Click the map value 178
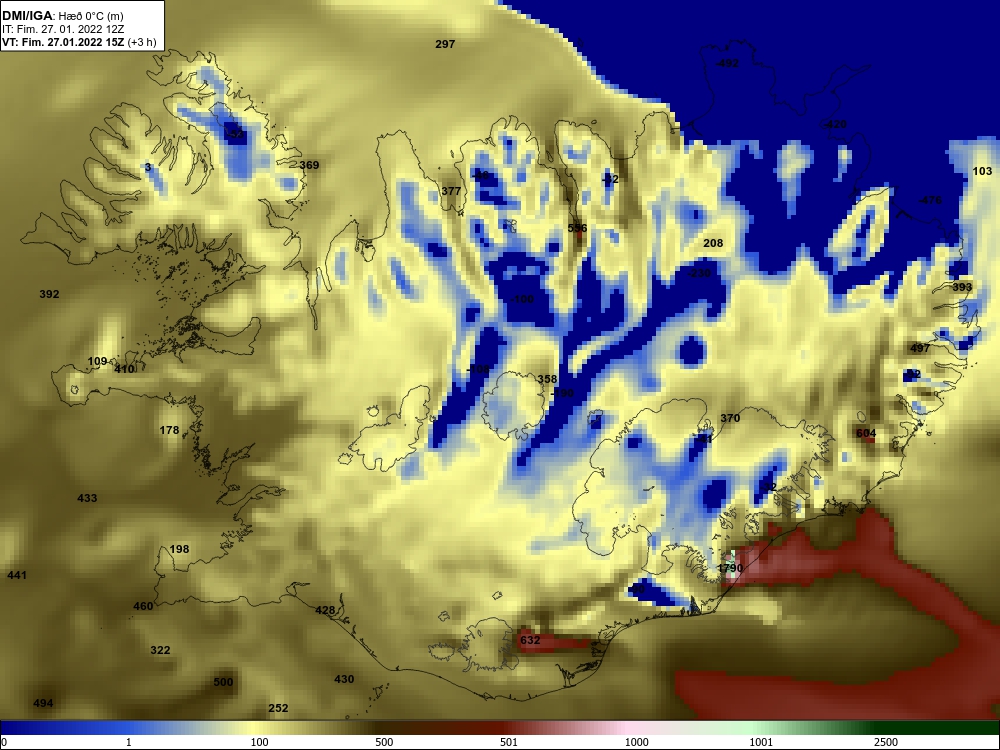The width and height of the screenshot is (1000, 750). tap(169, 430)
